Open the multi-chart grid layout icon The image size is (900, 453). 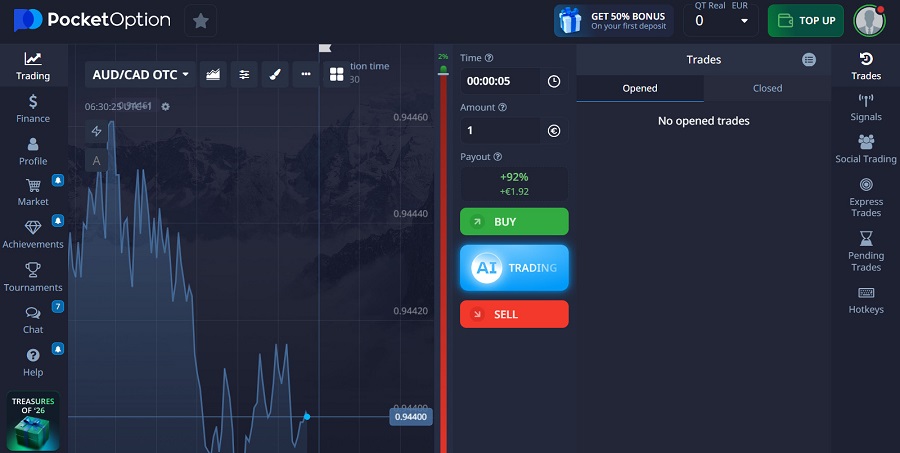336,75
